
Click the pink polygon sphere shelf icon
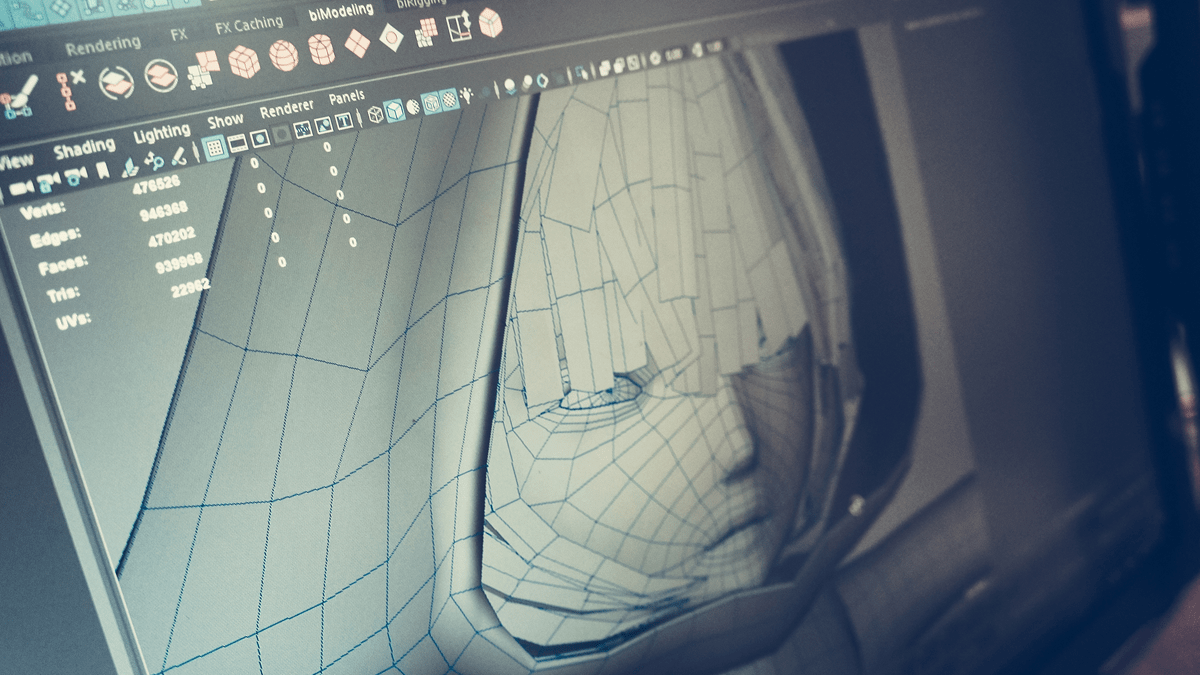(283, 54)
